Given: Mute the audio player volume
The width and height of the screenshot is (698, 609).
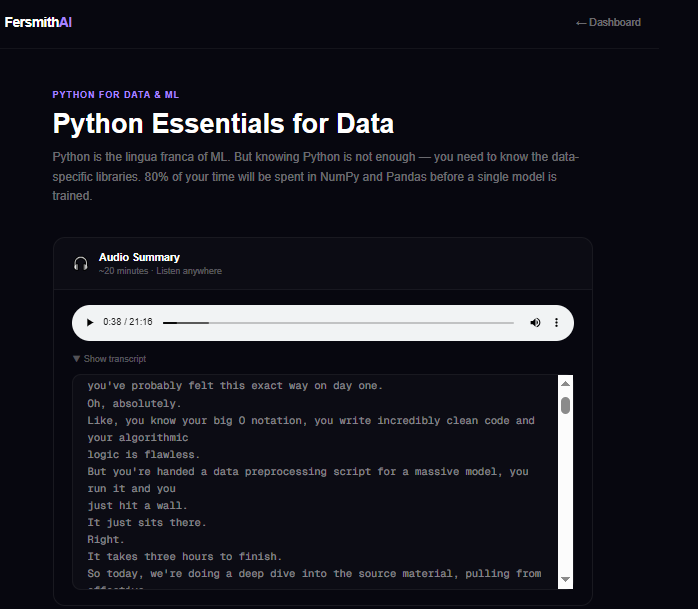Looking at the screenshot, I should pyautogui.click(x=535, y=322).
